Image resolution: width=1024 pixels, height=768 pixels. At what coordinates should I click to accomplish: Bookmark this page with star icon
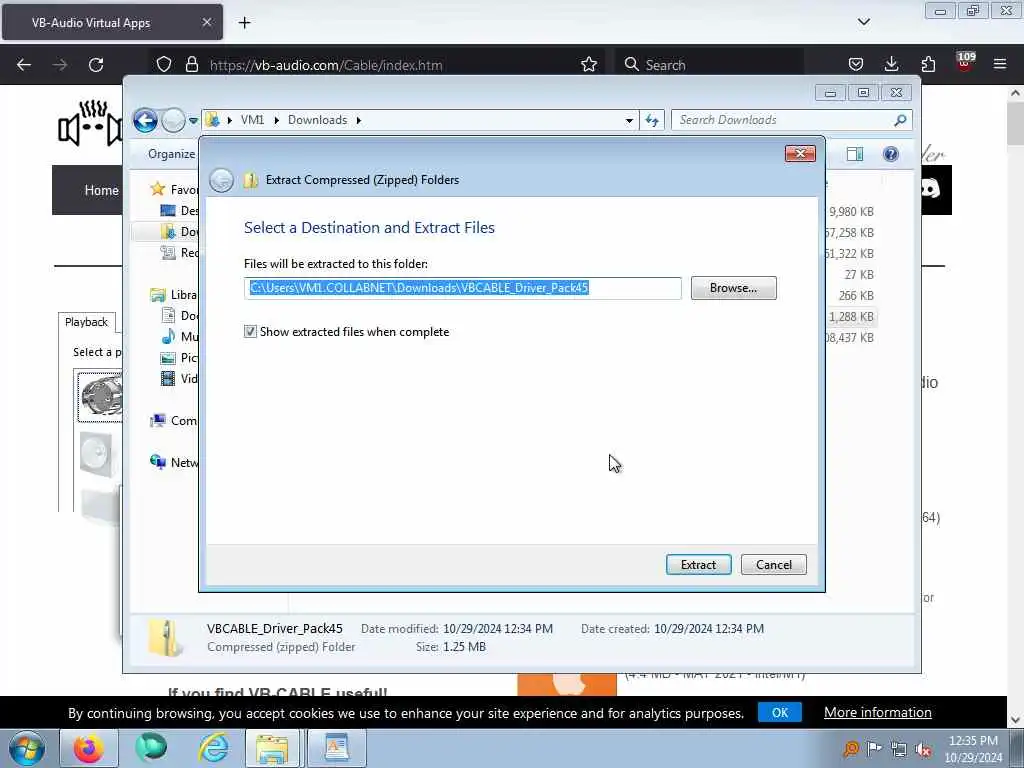[588, 65]
